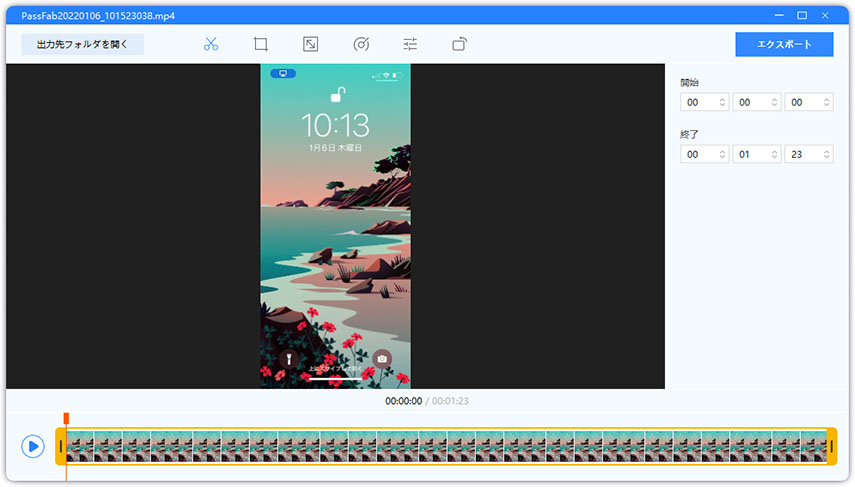Click the total duration 00:01:23 text
This screenshot has height=487, width=855.
pos(450,401)
